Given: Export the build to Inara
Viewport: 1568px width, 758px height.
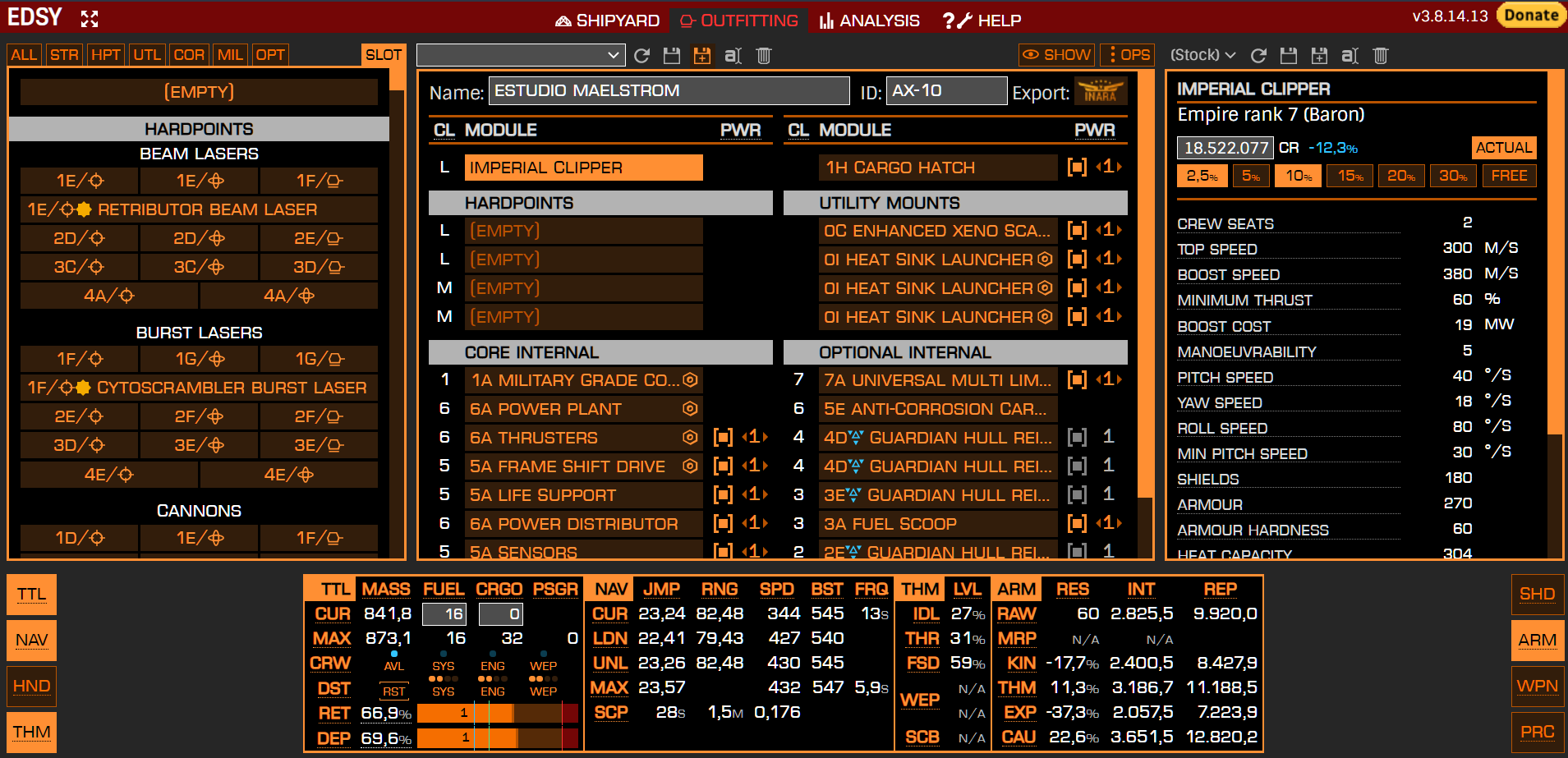Looking at the screenshot, I should [1101, 91].
